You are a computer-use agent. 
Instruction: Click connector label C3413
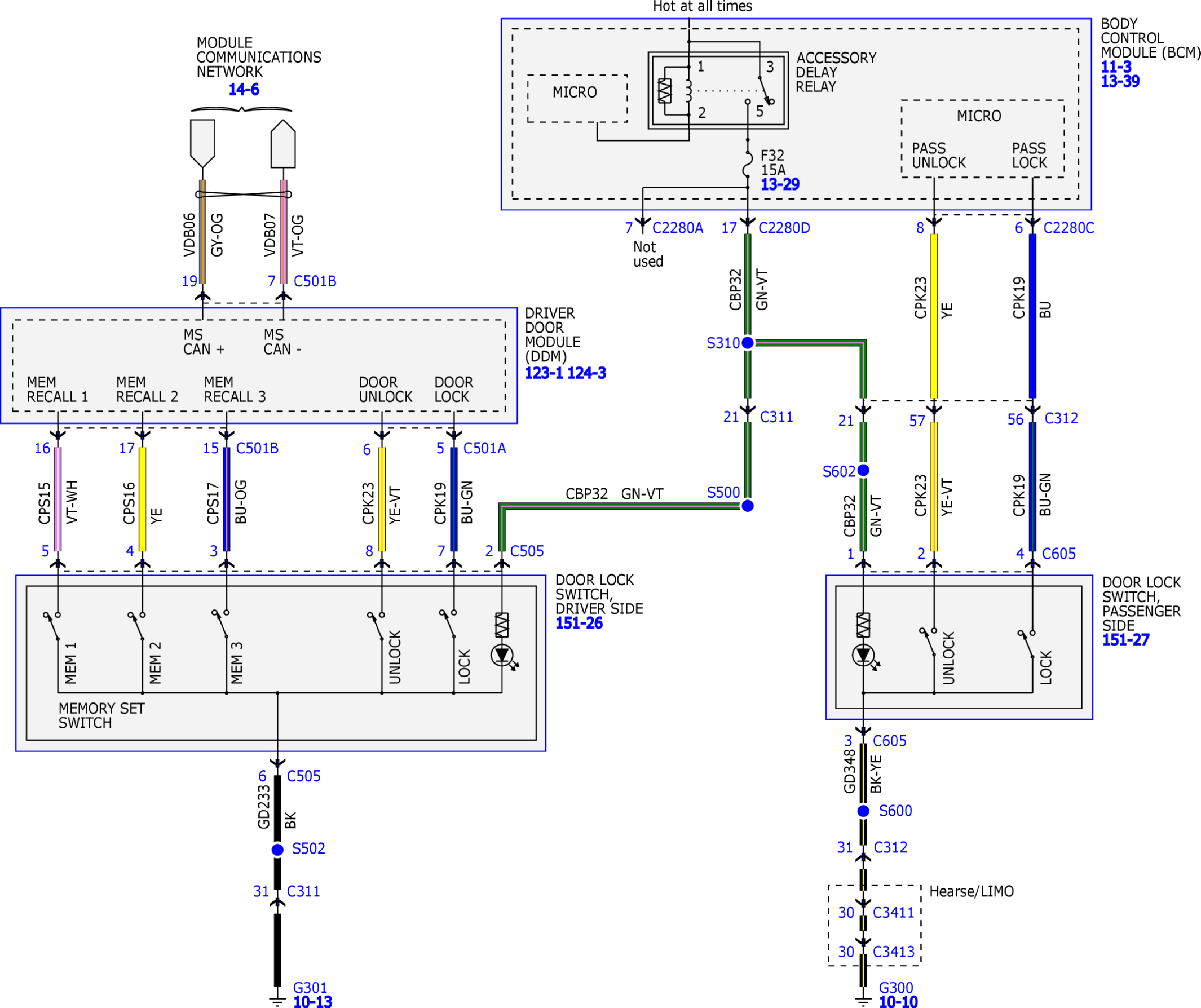point(894,952)
